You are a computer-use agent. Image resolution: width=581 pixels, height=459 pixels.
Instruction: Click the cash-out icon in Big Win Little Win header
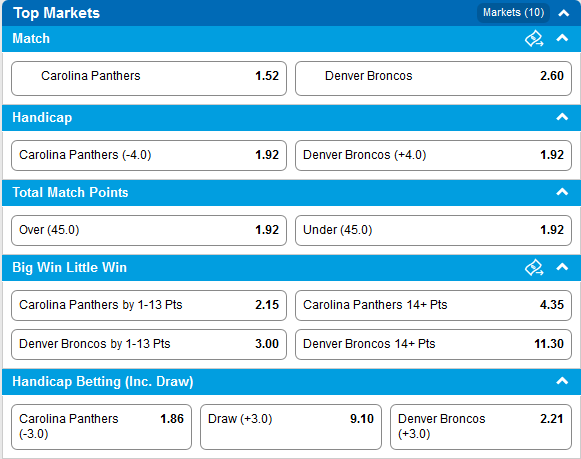(x=534, y=267)
